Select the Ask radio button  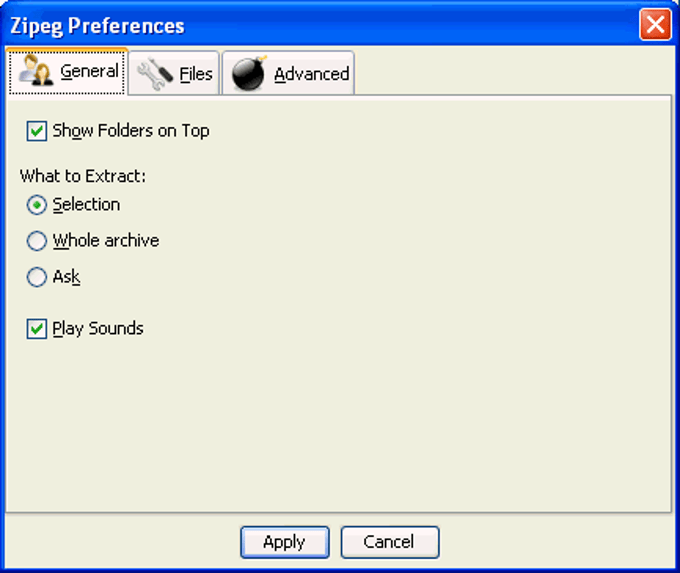click(36, 277)
